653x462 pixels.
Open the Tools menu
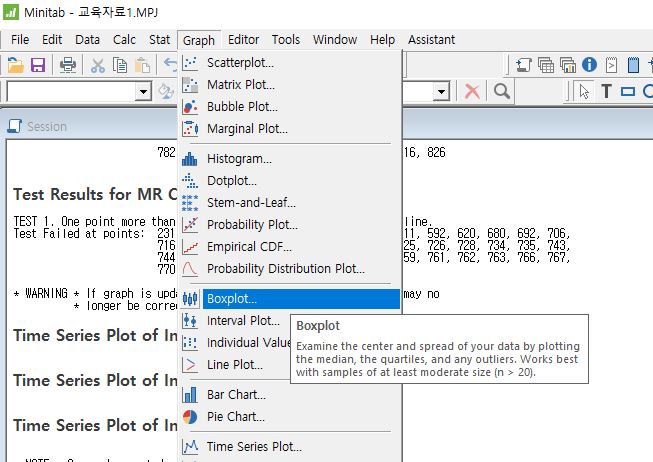tap(286, 40)
